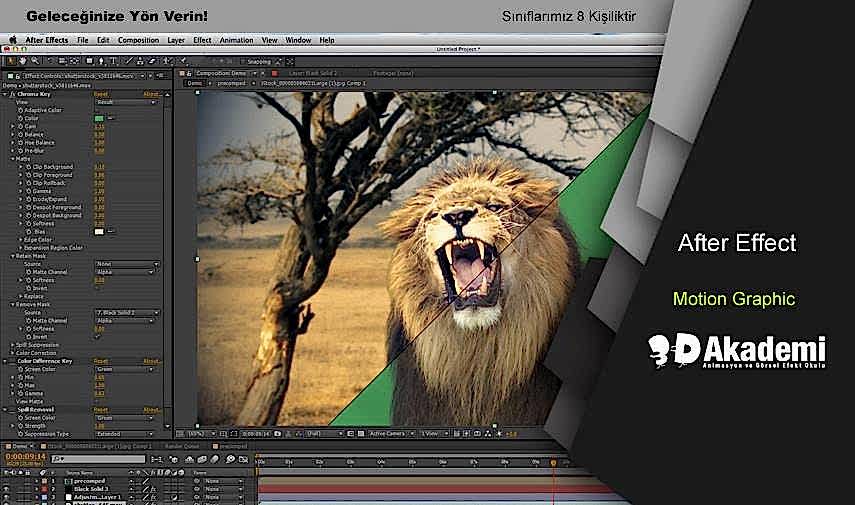Toggle visibility of Black Solid 3 layer
Viewport: 855px width, 505px height.
(x=6, y=489)
